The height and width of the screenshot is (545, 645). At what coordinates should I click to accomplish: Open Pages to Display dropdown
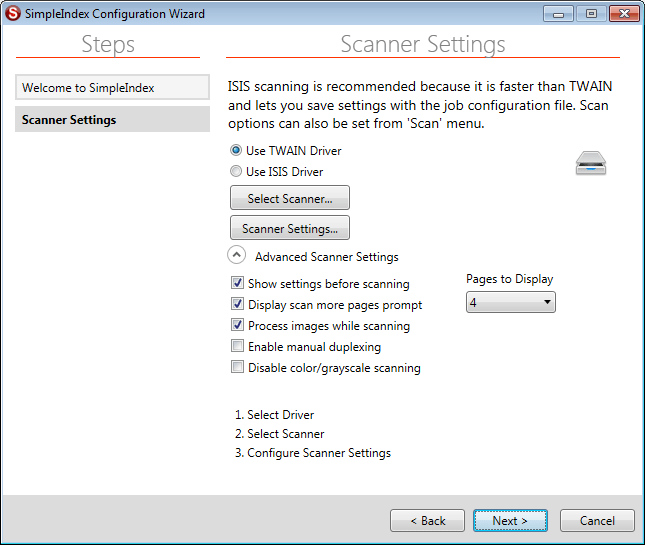coord(510,302)
